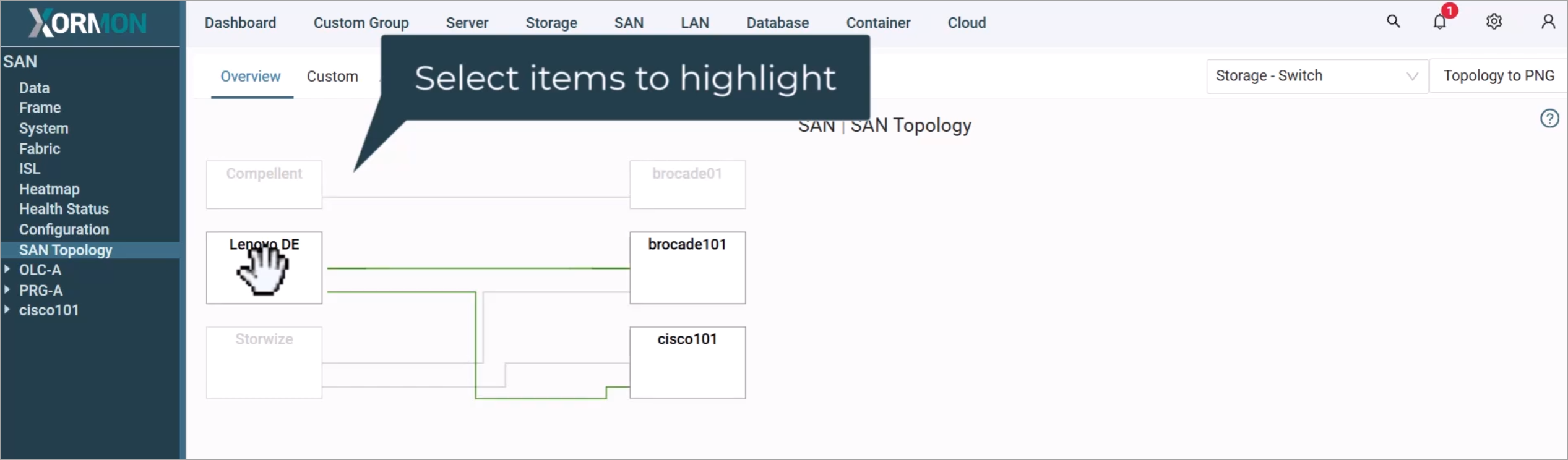Open the LAN menu
The width and height of the screenshot is (1568, 460).
(x=695, y=23)
